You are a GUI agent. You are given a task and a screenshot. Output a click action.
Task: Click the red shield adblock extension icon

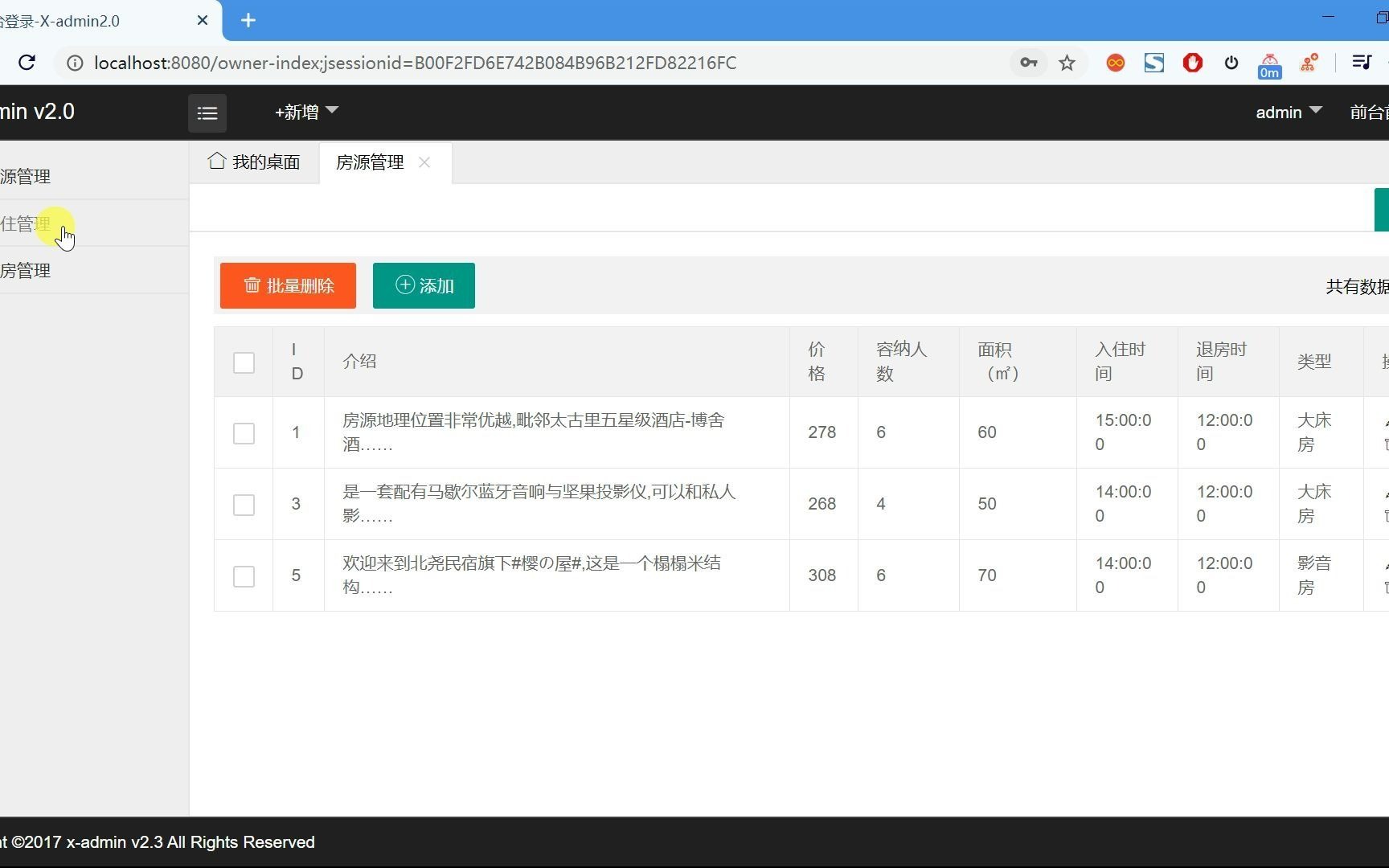coord(1193,63)
